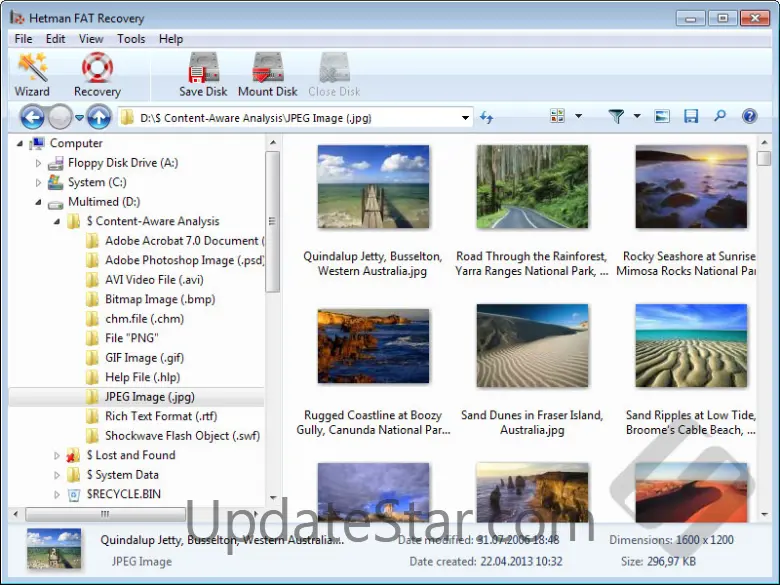Expand the $ Lost and Found node
This screenshot has width=780, height=585.
point(57,455)
